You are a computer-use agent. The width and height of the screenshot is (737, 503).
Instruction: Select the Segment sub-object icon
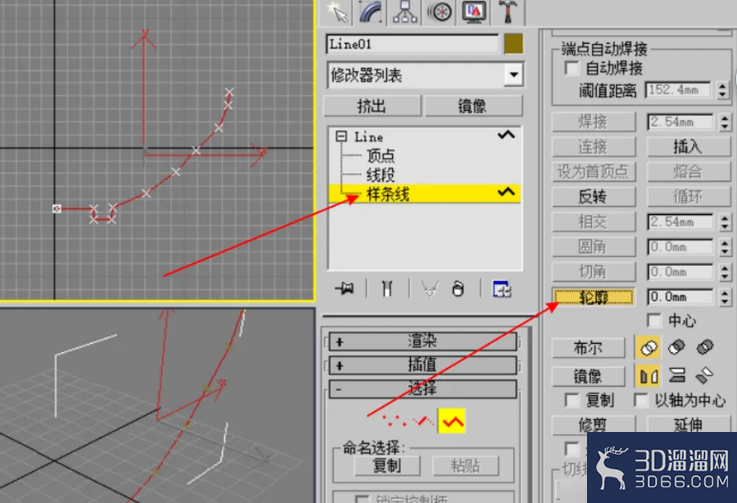[x=424, y=420]
